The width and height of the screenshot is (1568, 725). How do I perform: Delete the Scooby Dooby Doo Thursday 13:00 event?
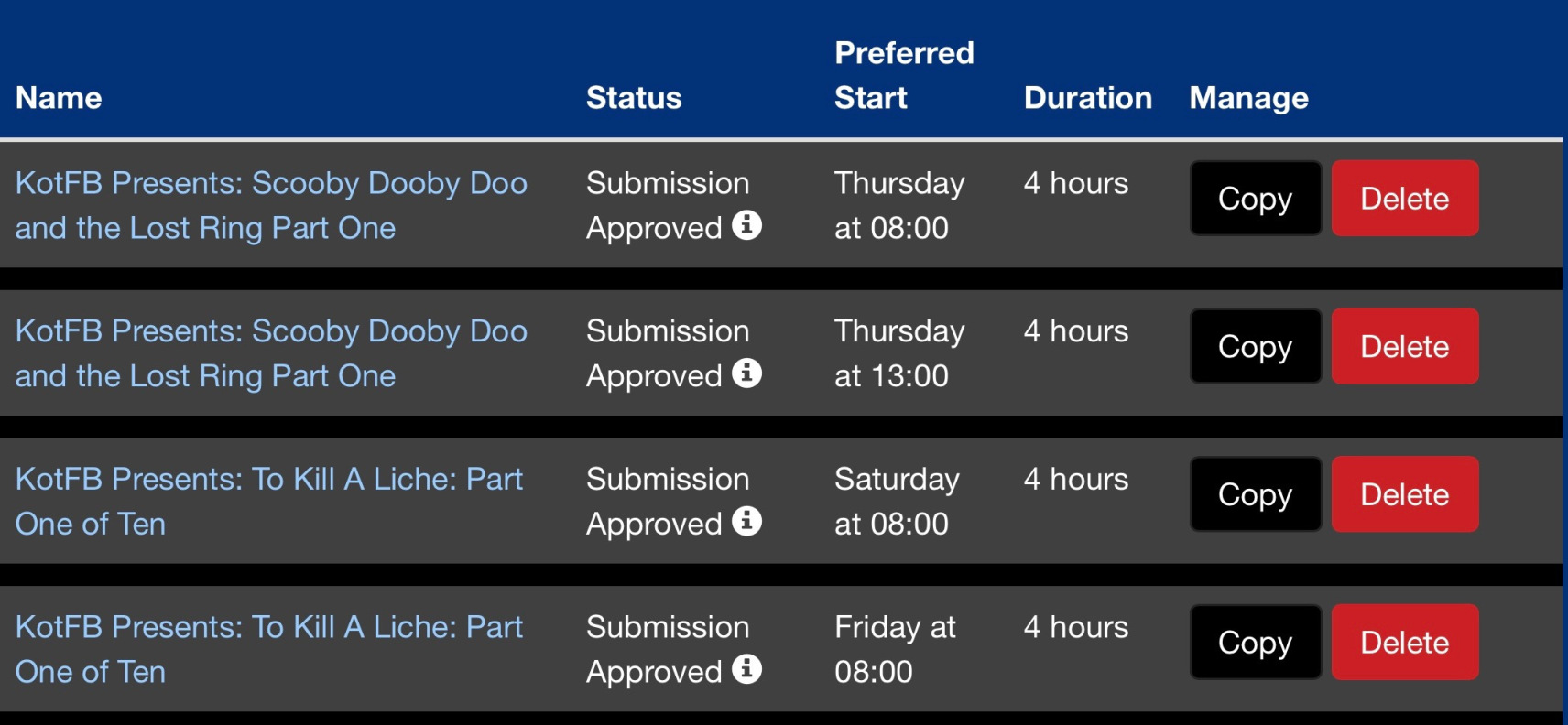pyautogui.click(x=1404, y=347)
